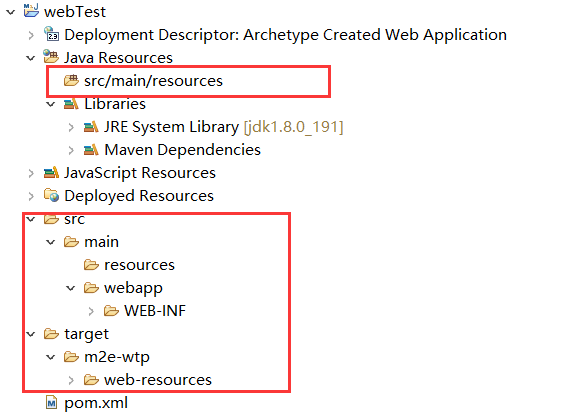This screenshot has height=416, width=577.
Task: Click the pom.xml Maven file icon
Action: (52, 402)
